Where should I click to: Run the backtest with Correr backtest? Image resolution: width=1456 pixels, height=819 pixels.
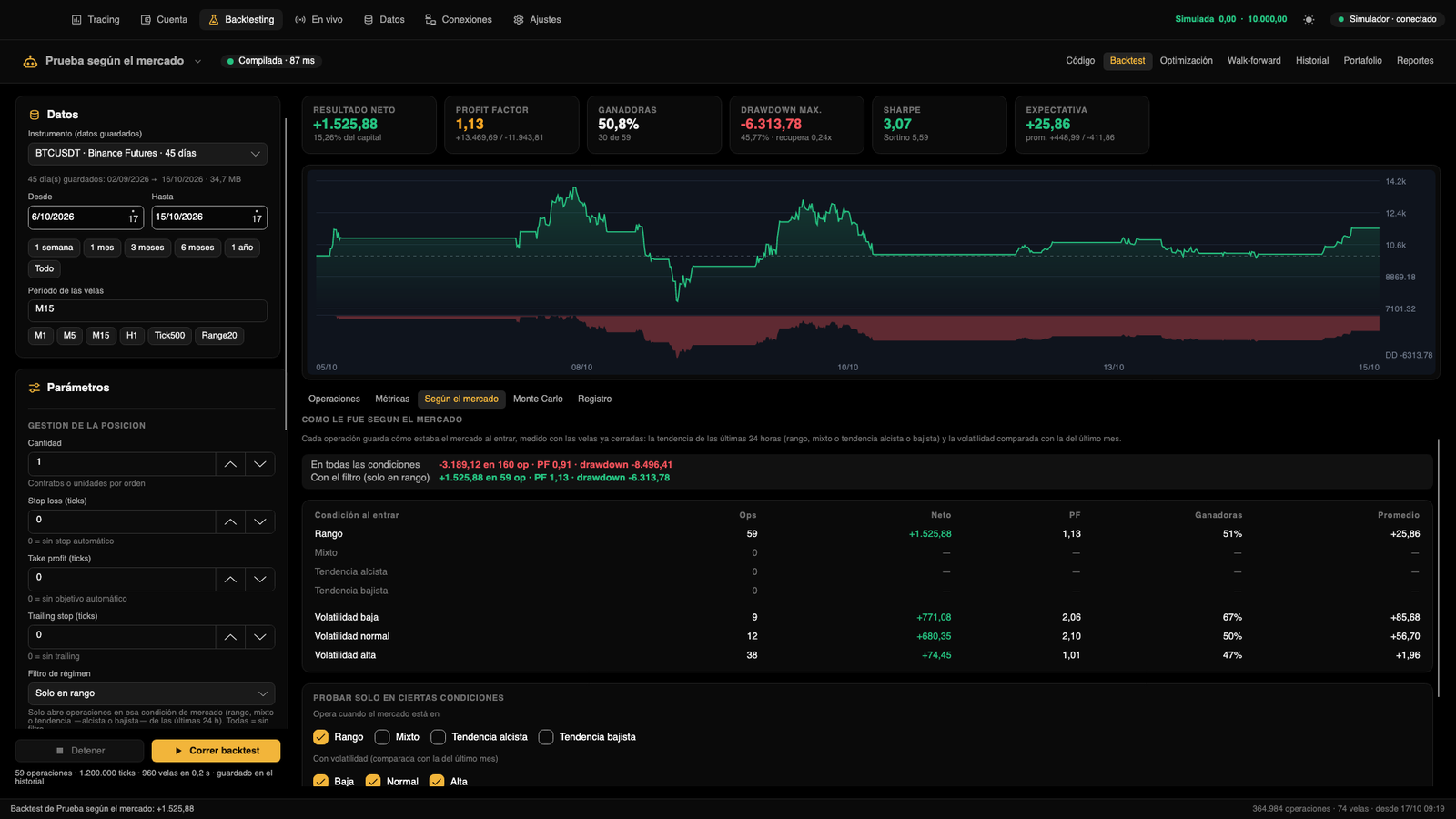point(217,751)
